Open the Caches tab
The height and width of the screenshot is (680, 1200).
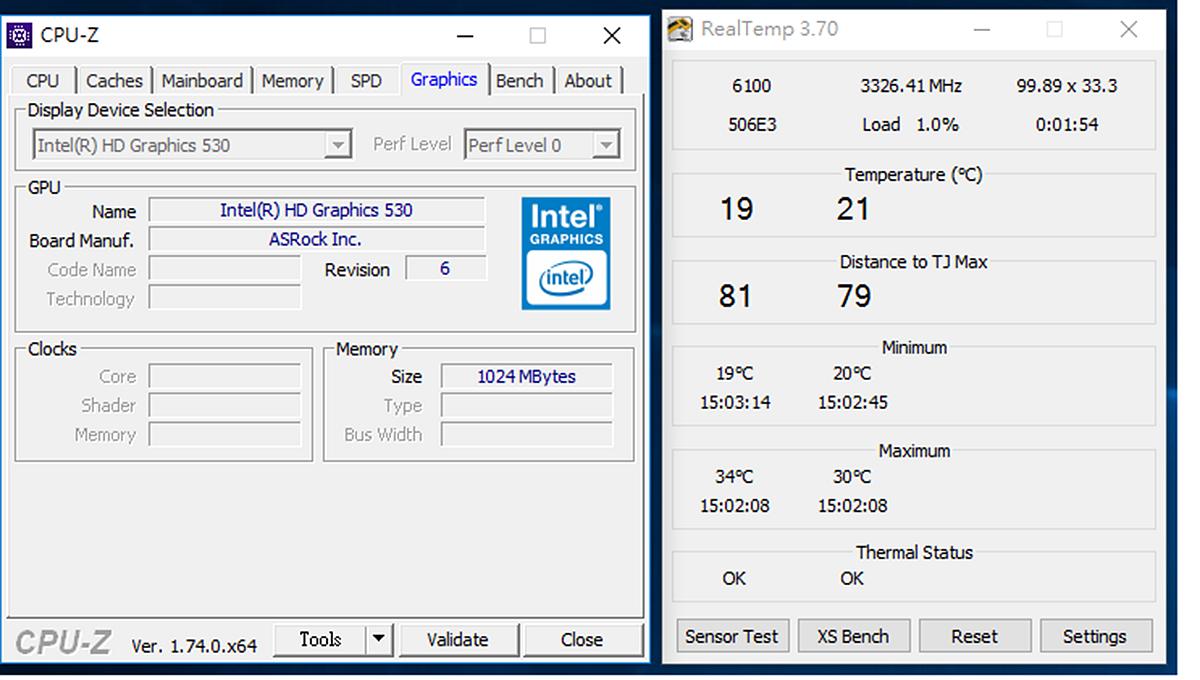tap(114, 81)
